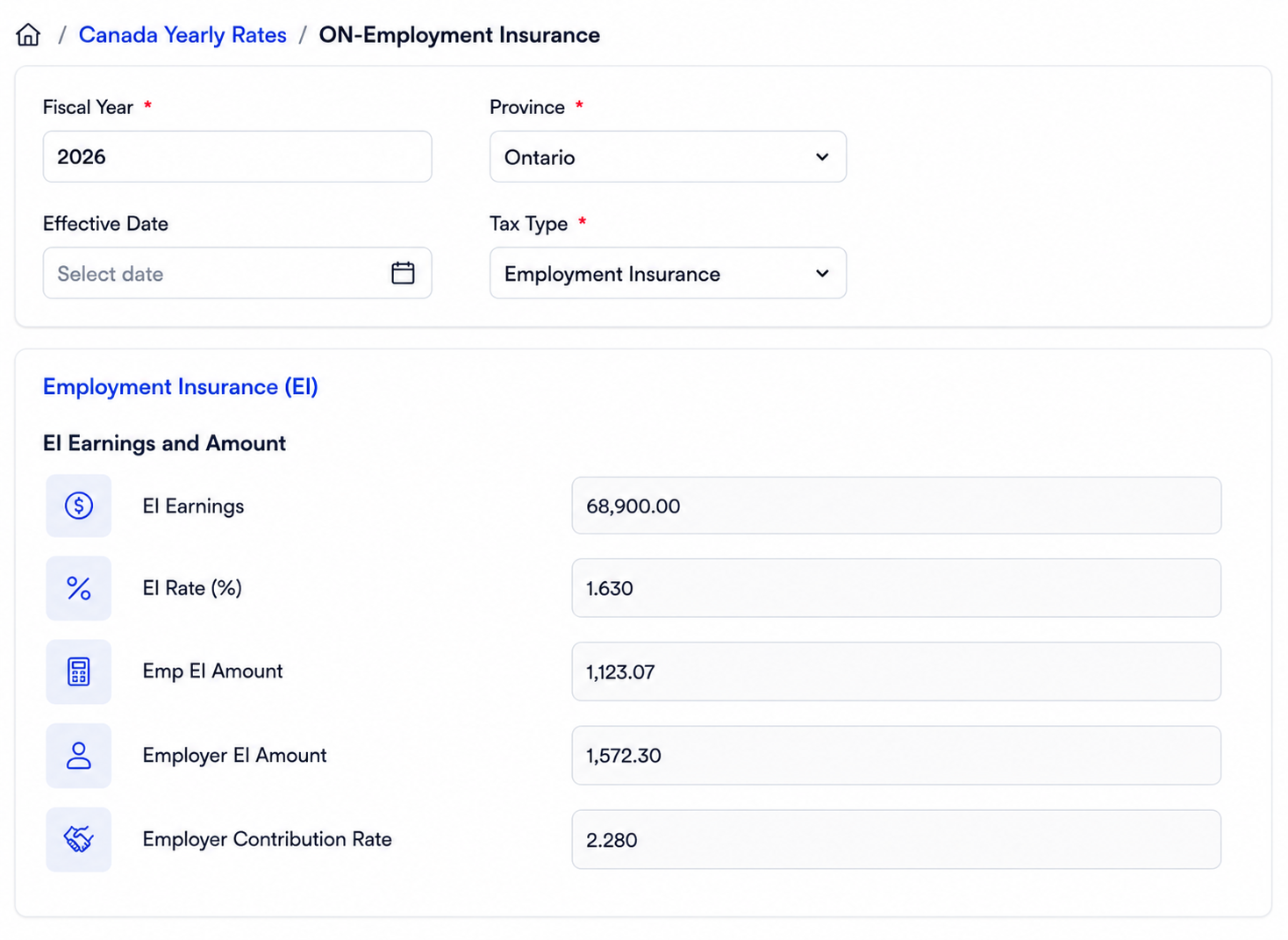Click the Emp EI Amount row label

212,671
